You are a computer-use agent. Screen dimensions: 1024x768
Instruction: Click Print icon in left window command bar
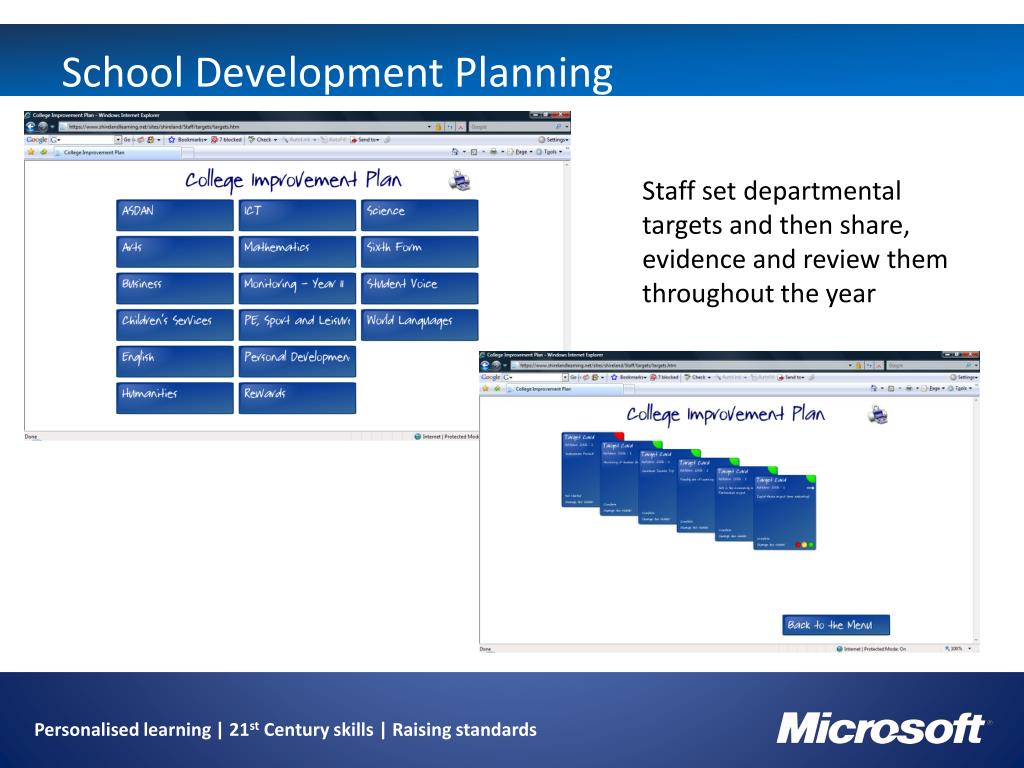coord(494,152)
